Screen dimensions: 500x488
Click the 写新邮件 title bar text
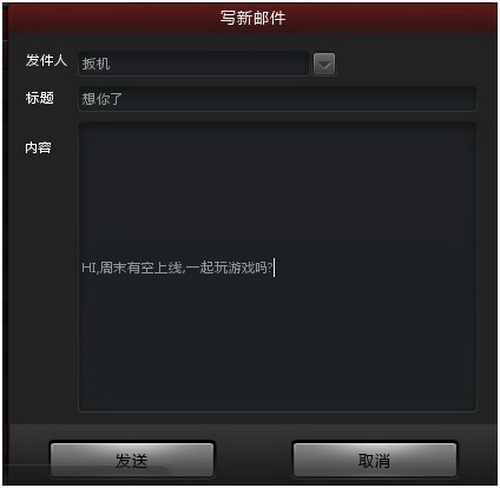[253, 18]
